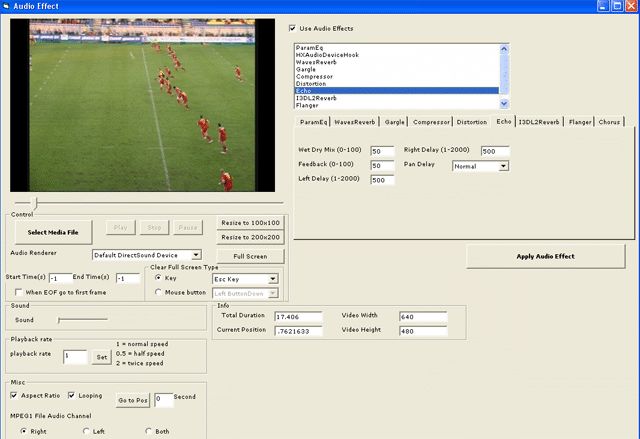Click the video seek slider thumb
The image size is (640, 439).
(x=36, y=203)
